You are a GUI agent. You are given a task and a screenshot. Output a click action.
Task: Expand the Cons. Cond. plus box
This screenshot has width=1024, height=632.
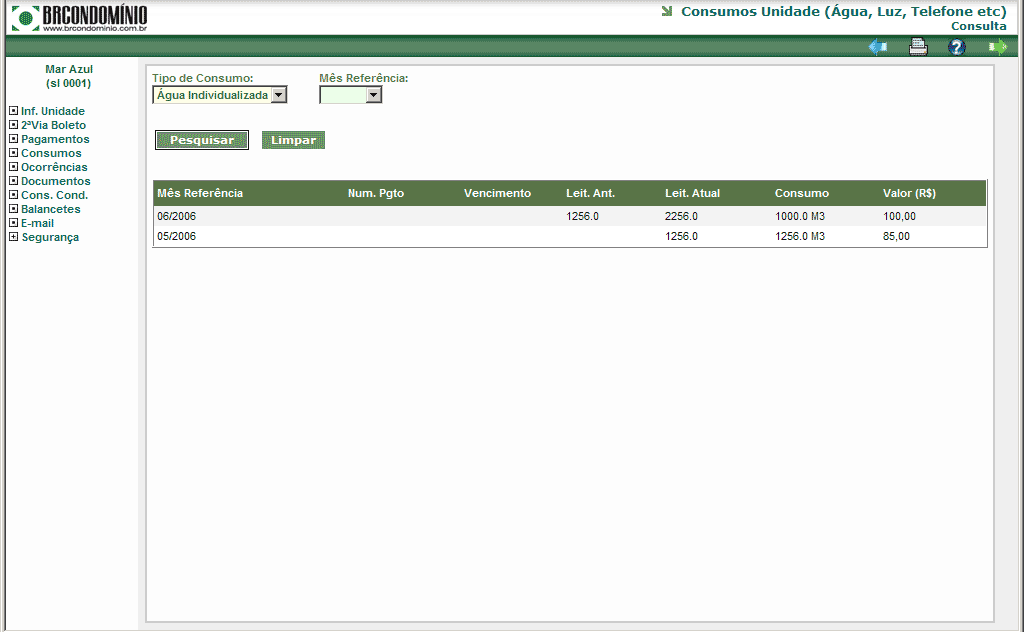pyautogui.click(x=13, y=195)
